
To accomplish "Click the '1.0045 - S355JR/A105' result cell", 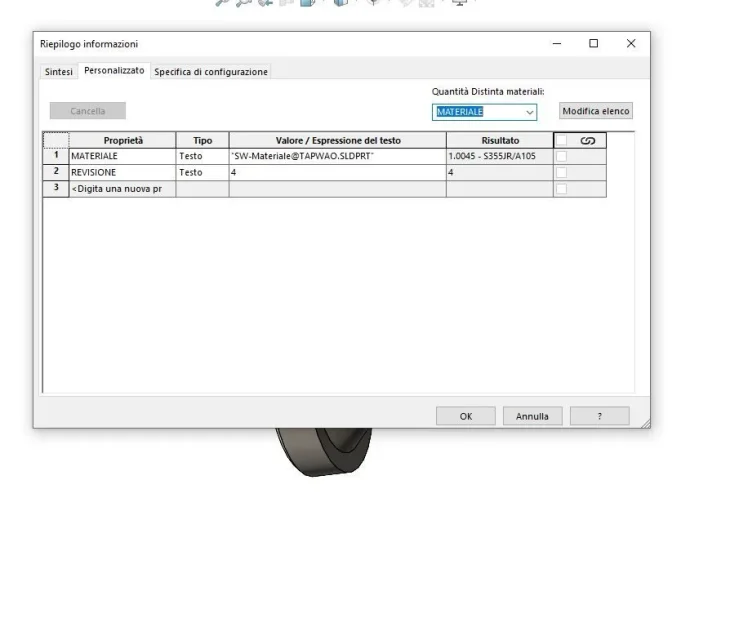I will click(500, 156).
